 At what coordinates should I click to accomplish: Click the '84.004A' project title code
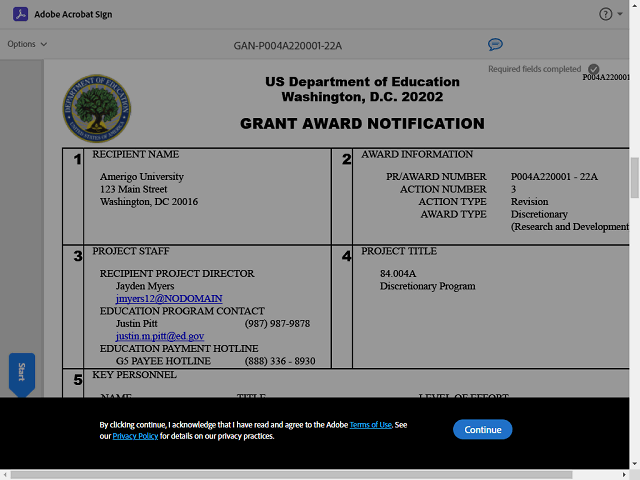tap(398, 273)
